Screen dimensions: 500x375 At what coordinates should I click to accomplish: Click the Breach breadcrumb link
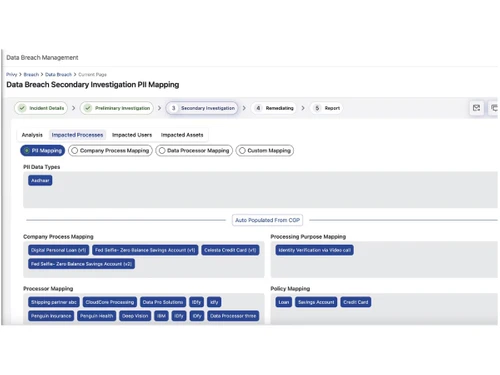(x=31, y=74)
